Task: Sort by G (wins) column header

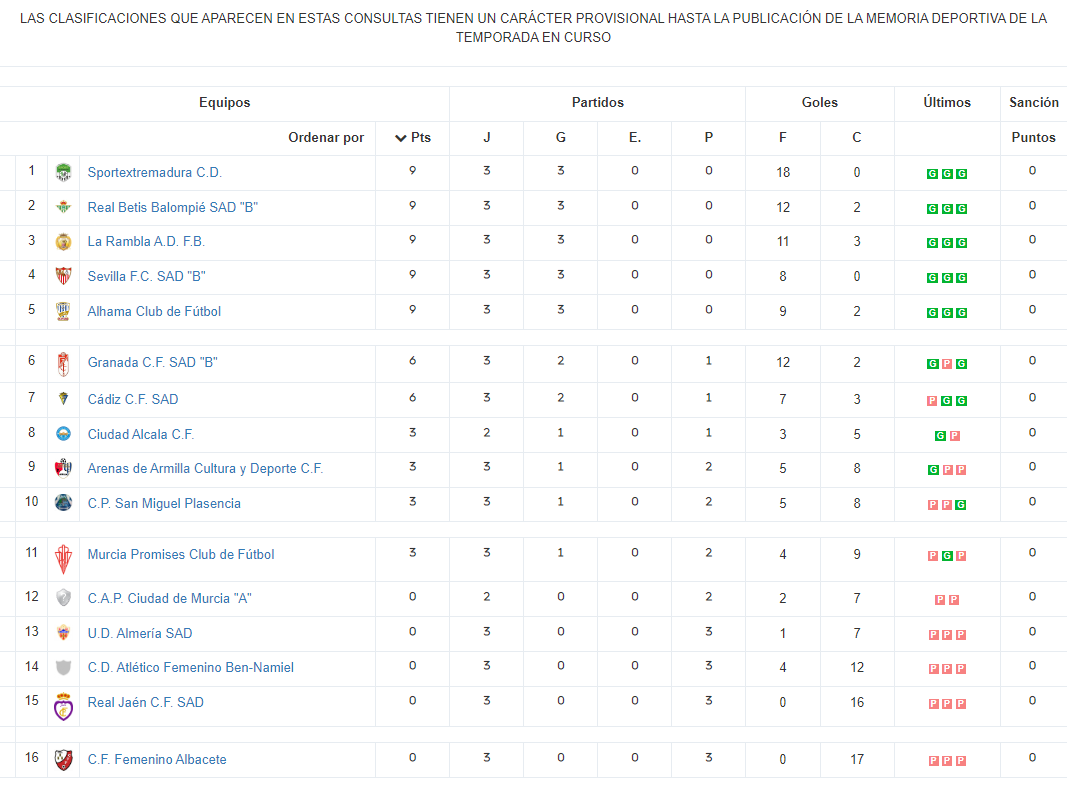Action: (561, 137)
